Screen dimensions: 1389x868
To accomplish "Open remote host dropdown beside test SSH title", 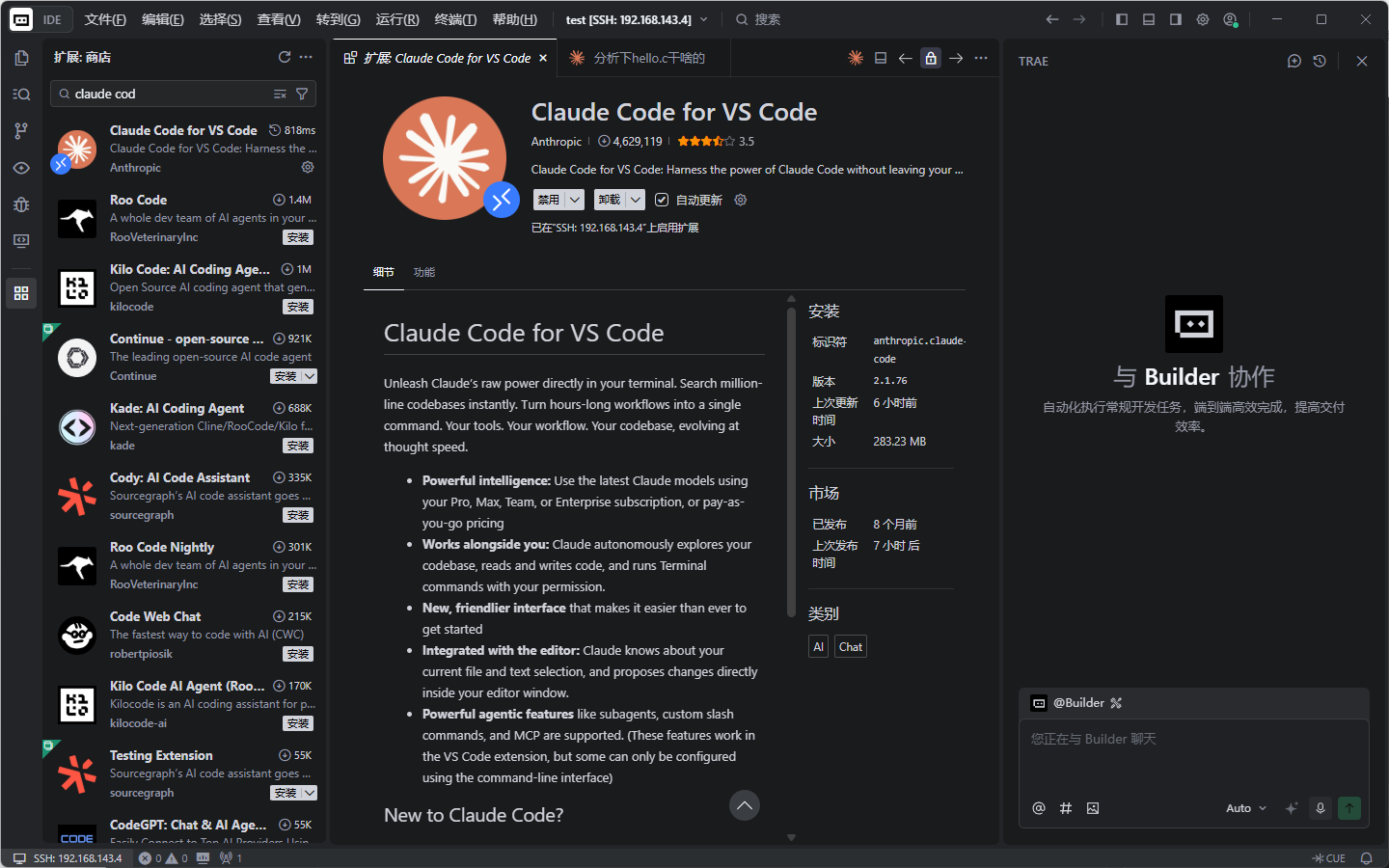I will [703, 19].
